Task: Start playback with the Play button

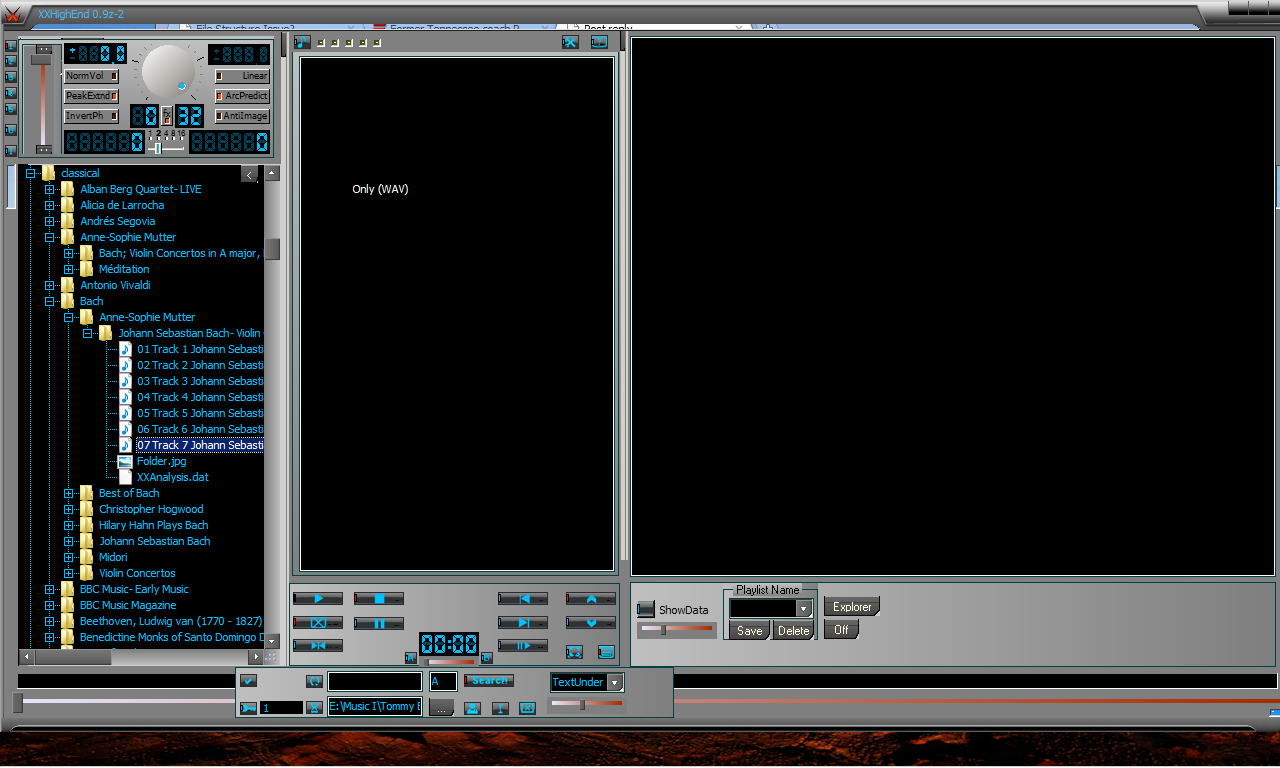Action: pos(318,598)
